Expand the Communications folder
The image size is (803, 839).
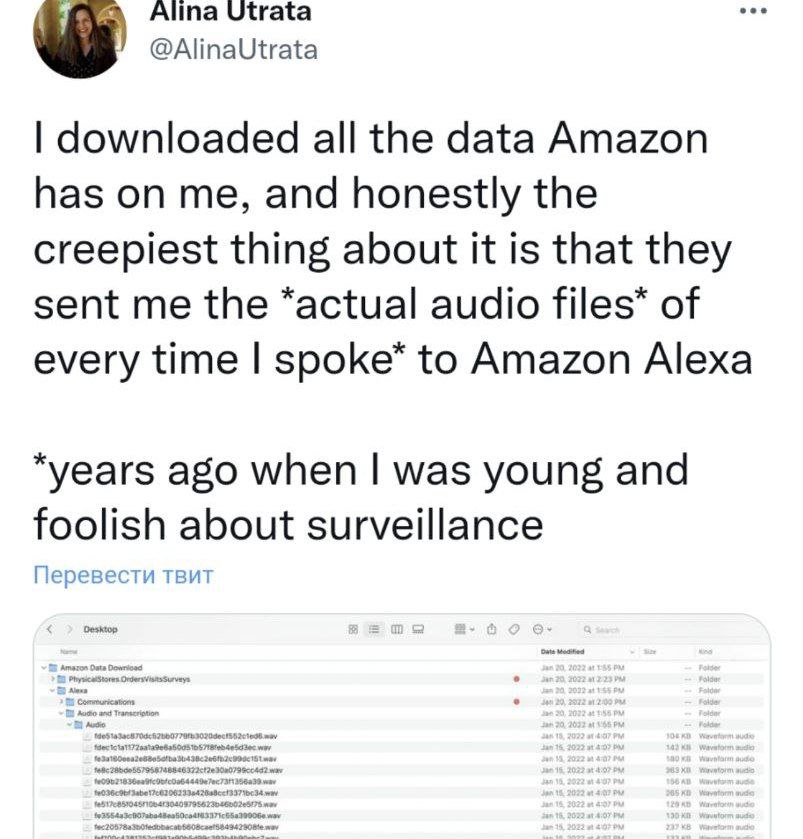click(61, 701)
